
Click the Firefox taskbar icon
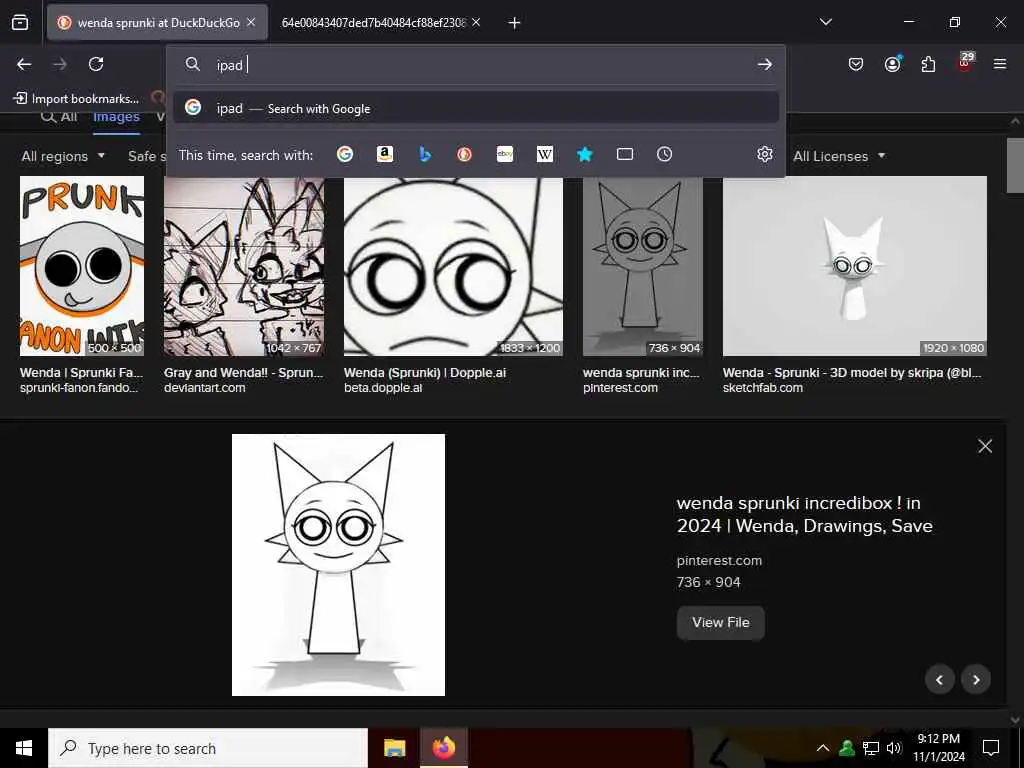[x=443, y=748]
